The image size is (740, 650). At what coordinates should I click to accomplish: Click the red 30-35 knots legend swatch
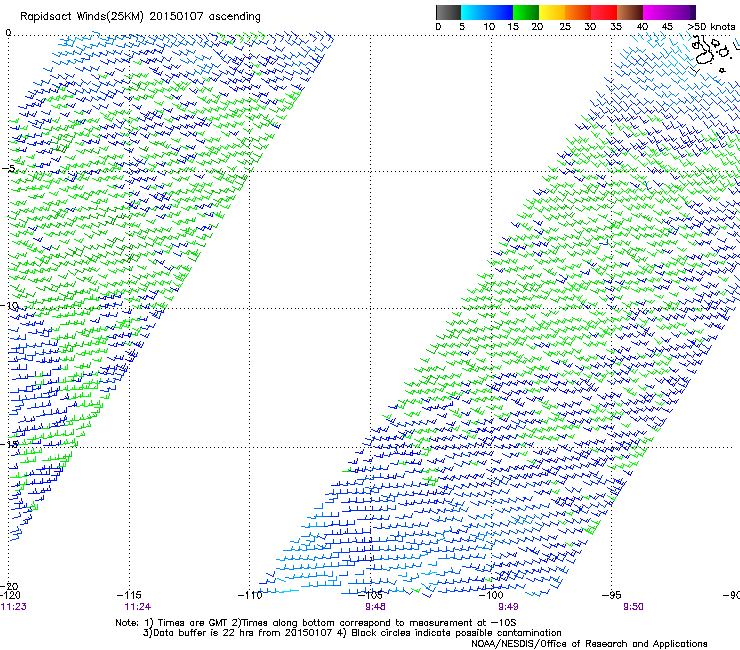coord(604,12)
